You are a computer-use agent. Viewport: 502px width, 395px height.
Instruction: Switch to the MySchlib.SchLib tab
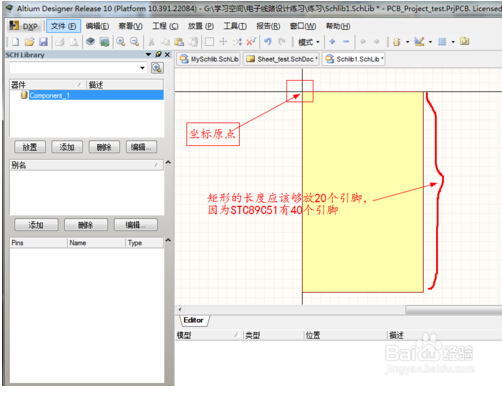(209, 59)
